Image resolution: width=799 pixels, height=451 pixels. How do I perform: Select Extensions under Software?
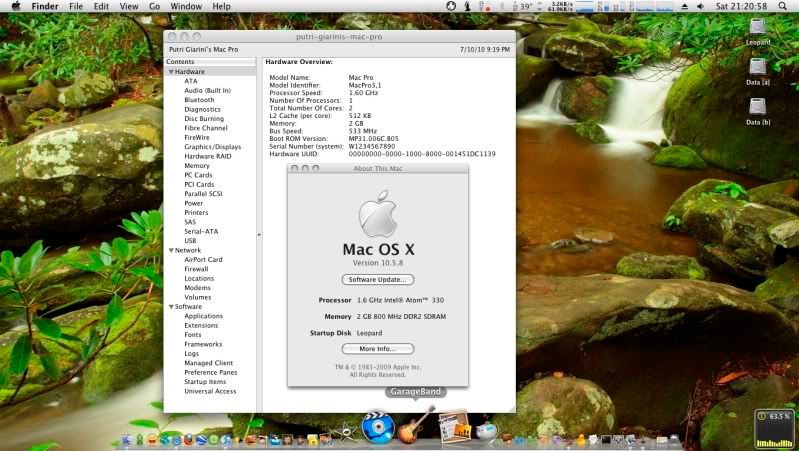201,325
